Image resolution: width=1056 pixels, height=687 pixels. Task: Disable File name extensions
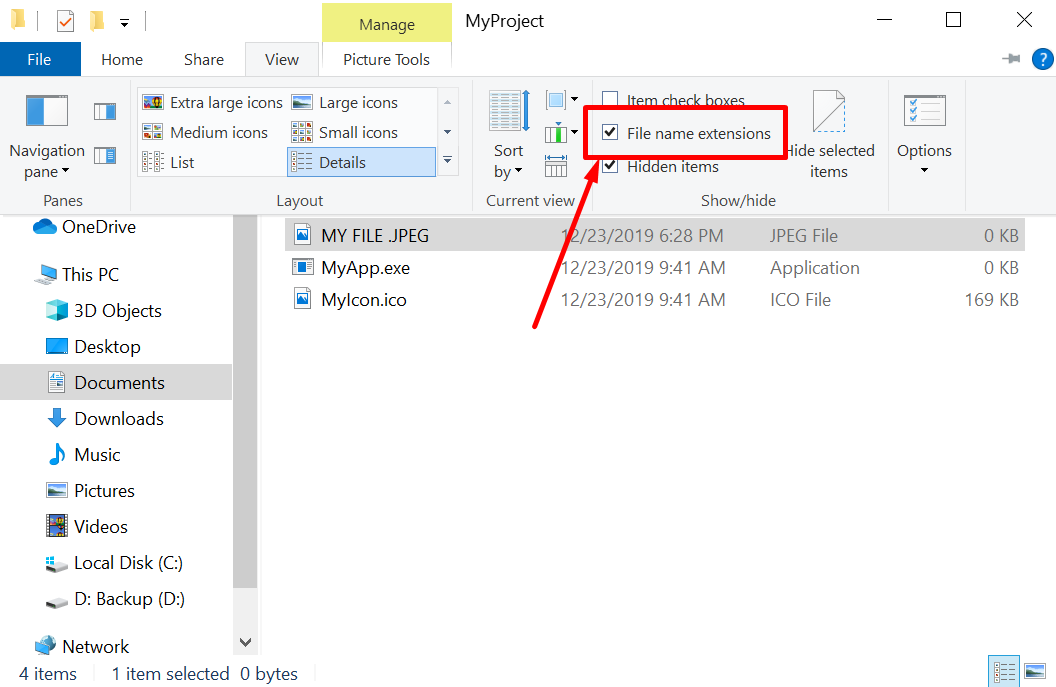pos(610,132)
